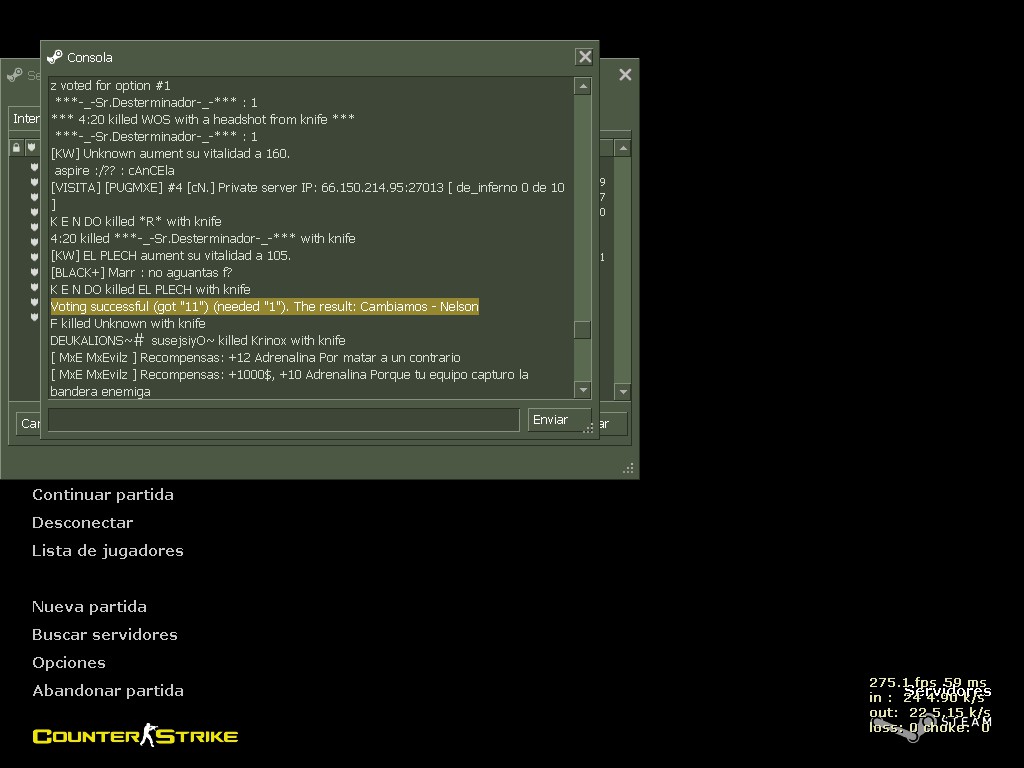Click server browser scrollbar down arrow
Image resolution: width=1024 pixels, height=768 pixels.
623,392
